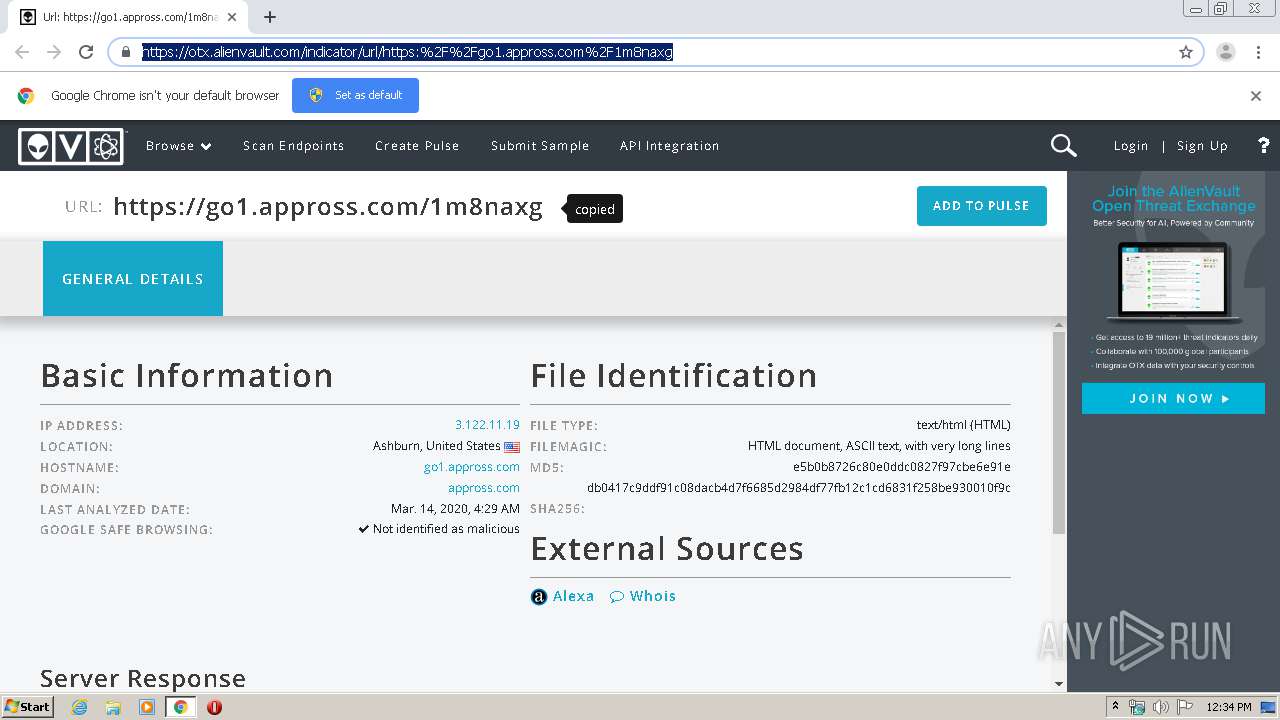Click the MD5 hash value text
1280x720 pixels.
[x=902, y=467]
